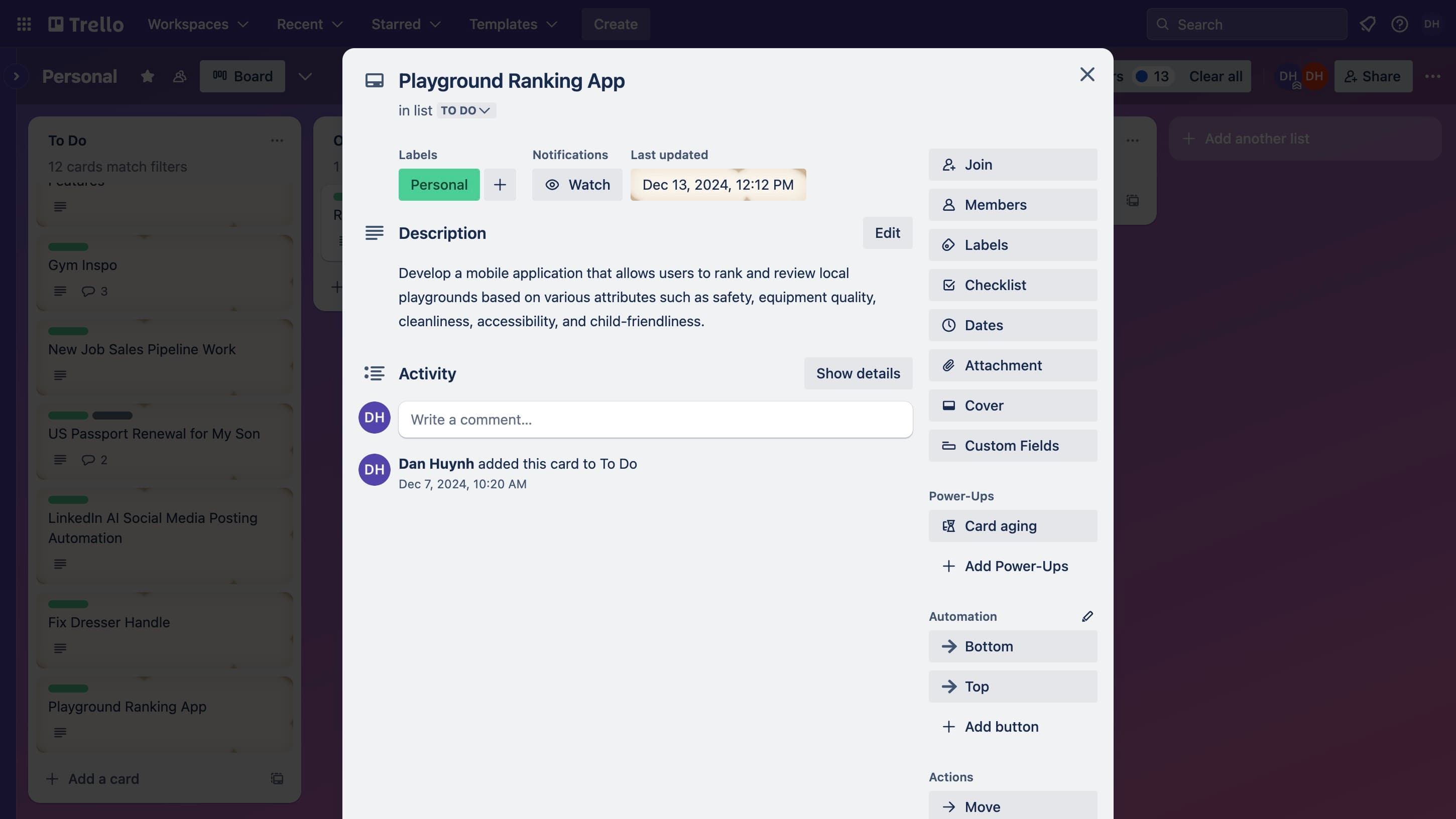The image size is (1456, 819).
Task: Open the Workspaces dropdown menu
Action: coord(198,24)
